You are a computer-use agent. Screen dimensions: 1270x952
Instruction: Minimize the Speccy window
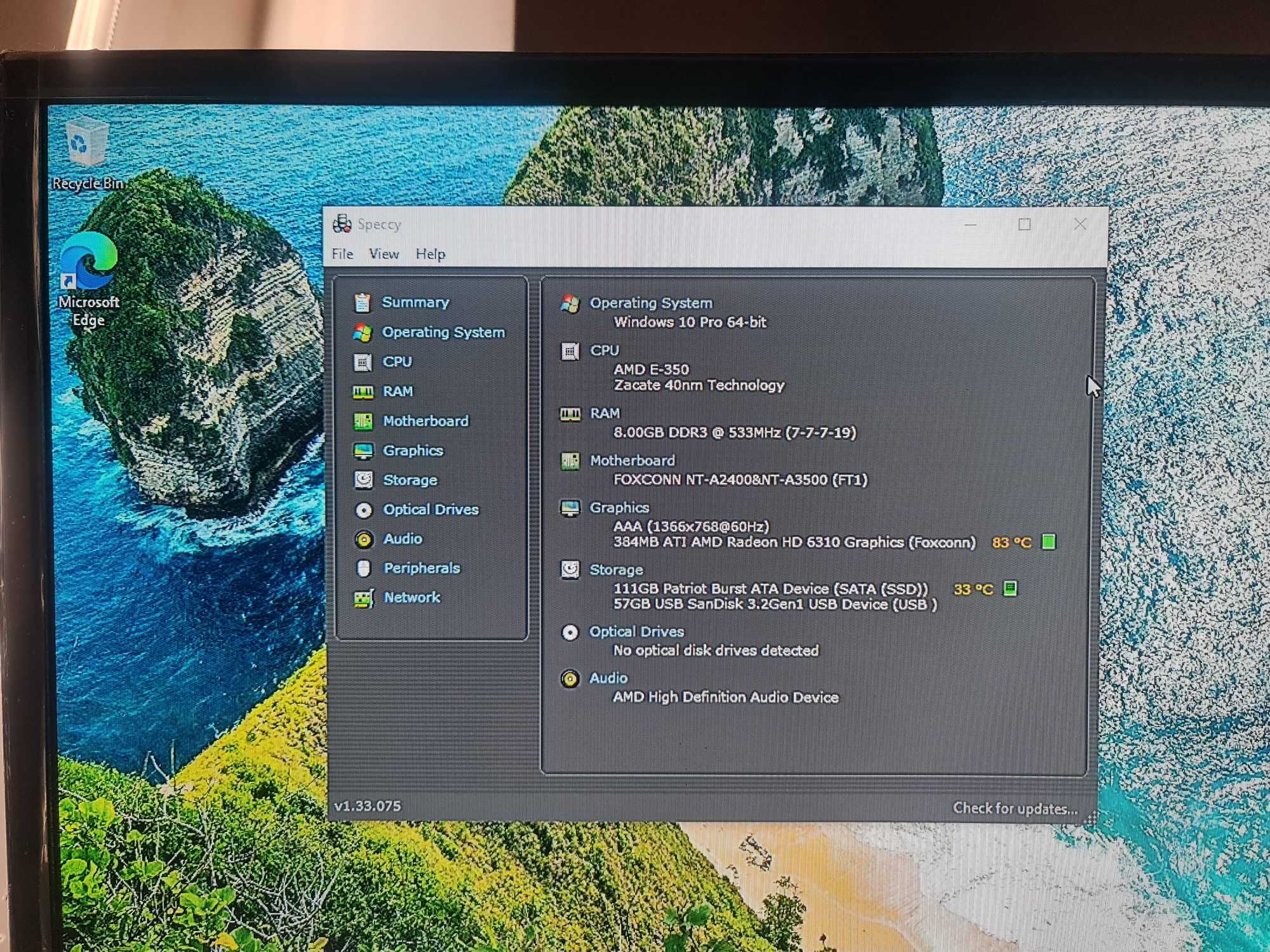[x=970, y=224]
